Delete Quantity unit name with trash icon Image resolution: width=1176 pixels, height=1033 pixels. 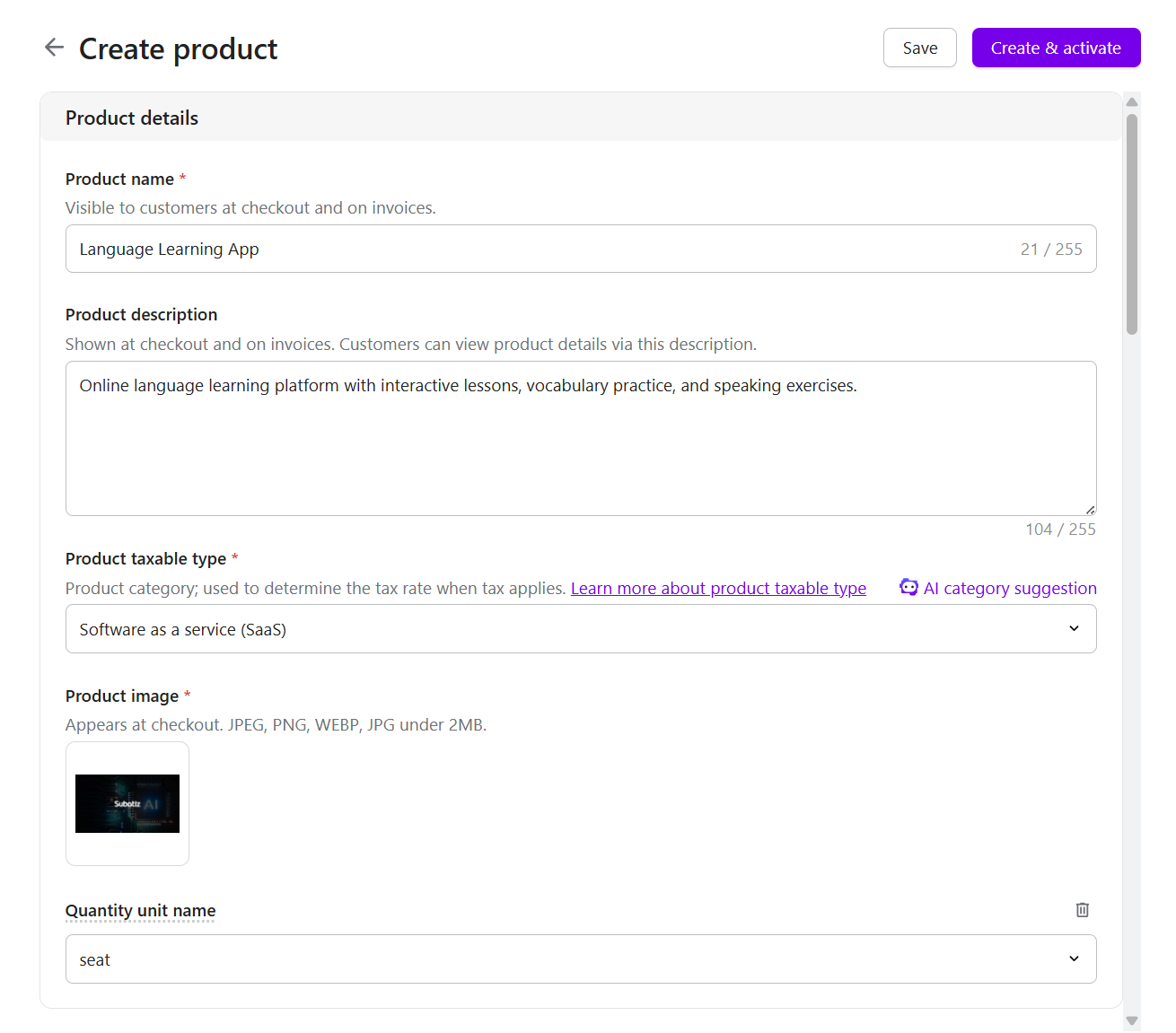pos(1083,910)
